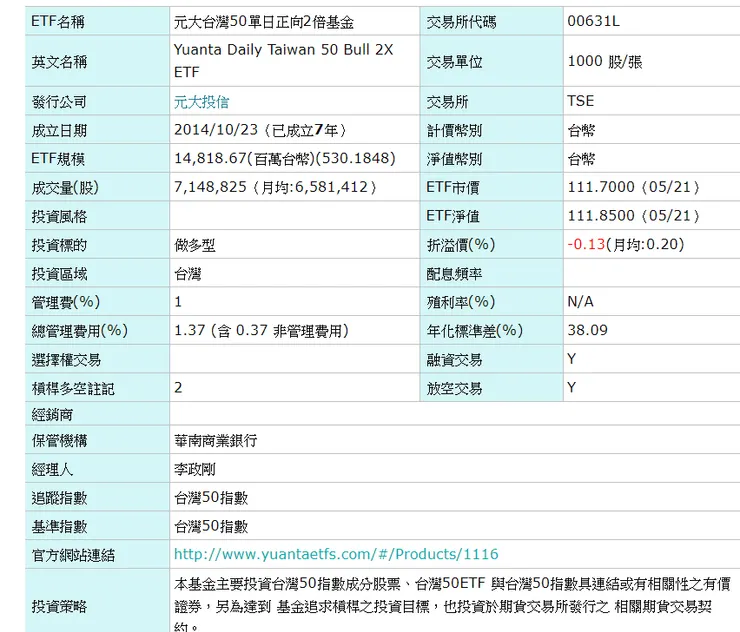Click the 選擇權交易 header label
740x632 pixels.
coord(66,360)
